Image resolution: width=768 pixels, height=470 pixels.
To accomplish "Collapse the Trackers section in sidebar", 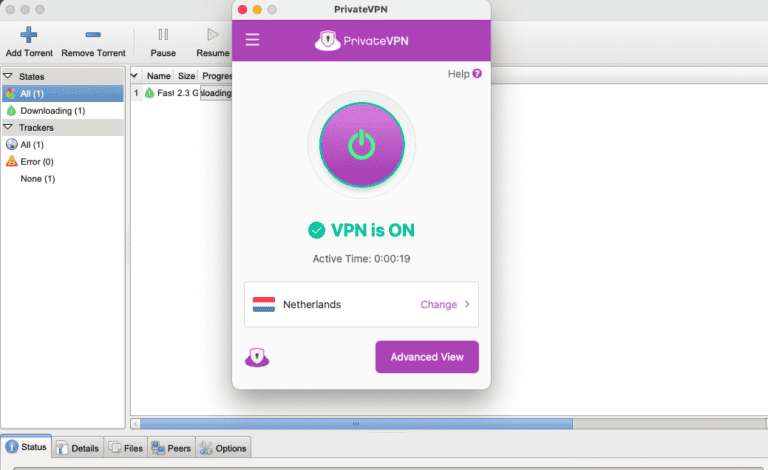I will tap(8, 127).
